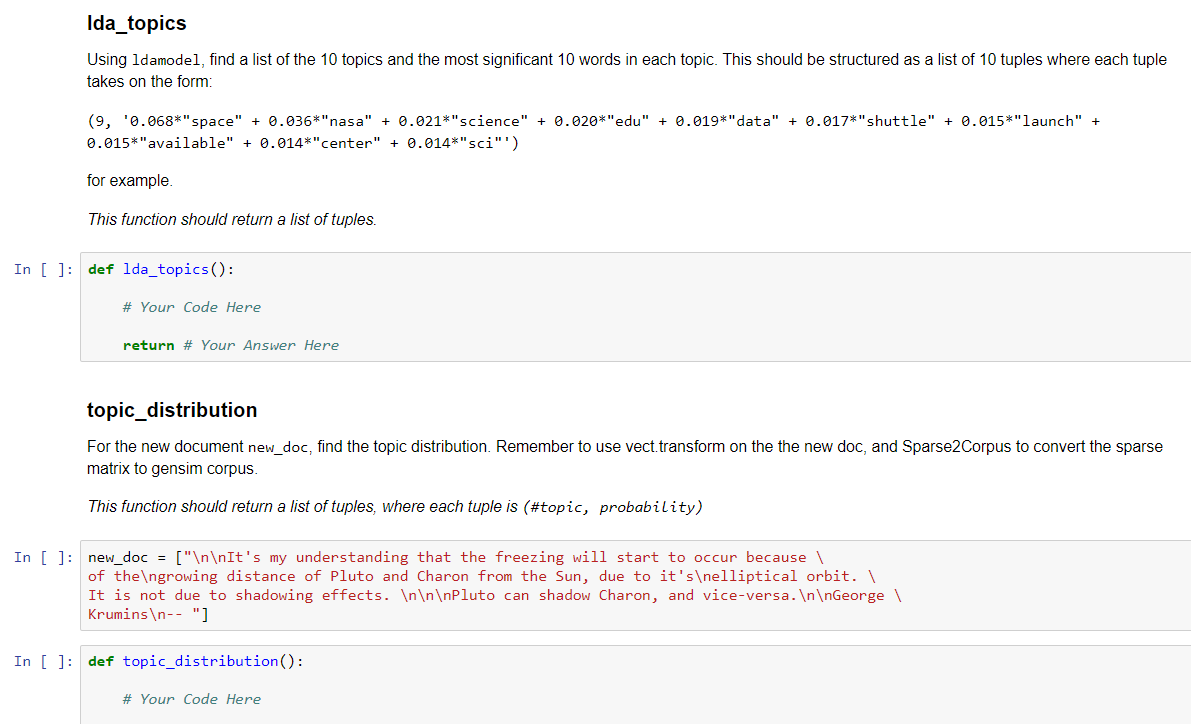Click the lda_topics markdown heading

pyautogui.click(x=137, y=22)
